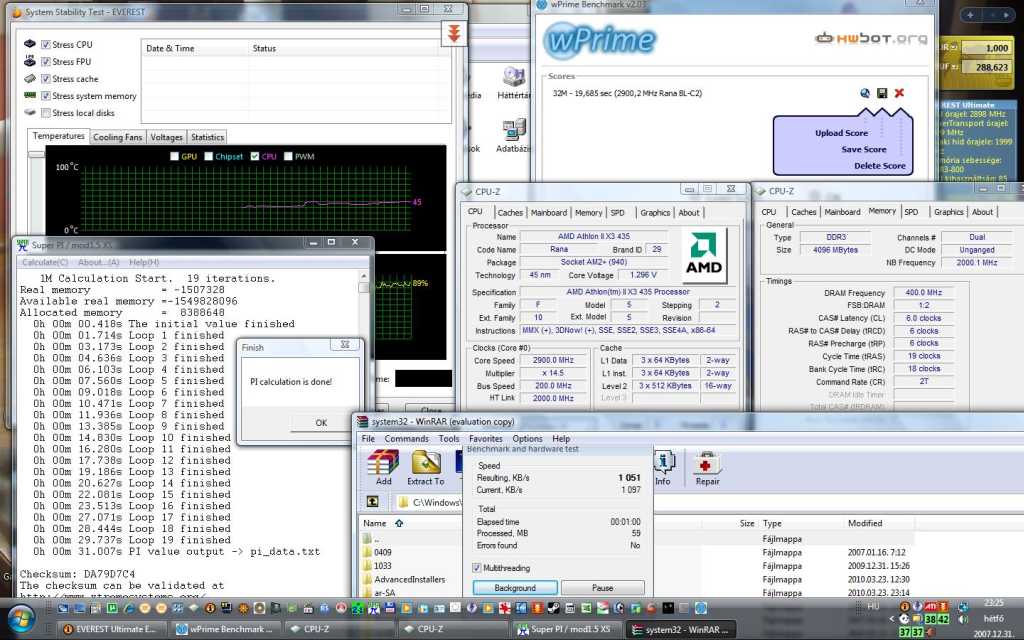Enable the PWM graph checkbox
Image resolution: width=1024 pixels, height=640 pixels.
(x=288, y=156)
